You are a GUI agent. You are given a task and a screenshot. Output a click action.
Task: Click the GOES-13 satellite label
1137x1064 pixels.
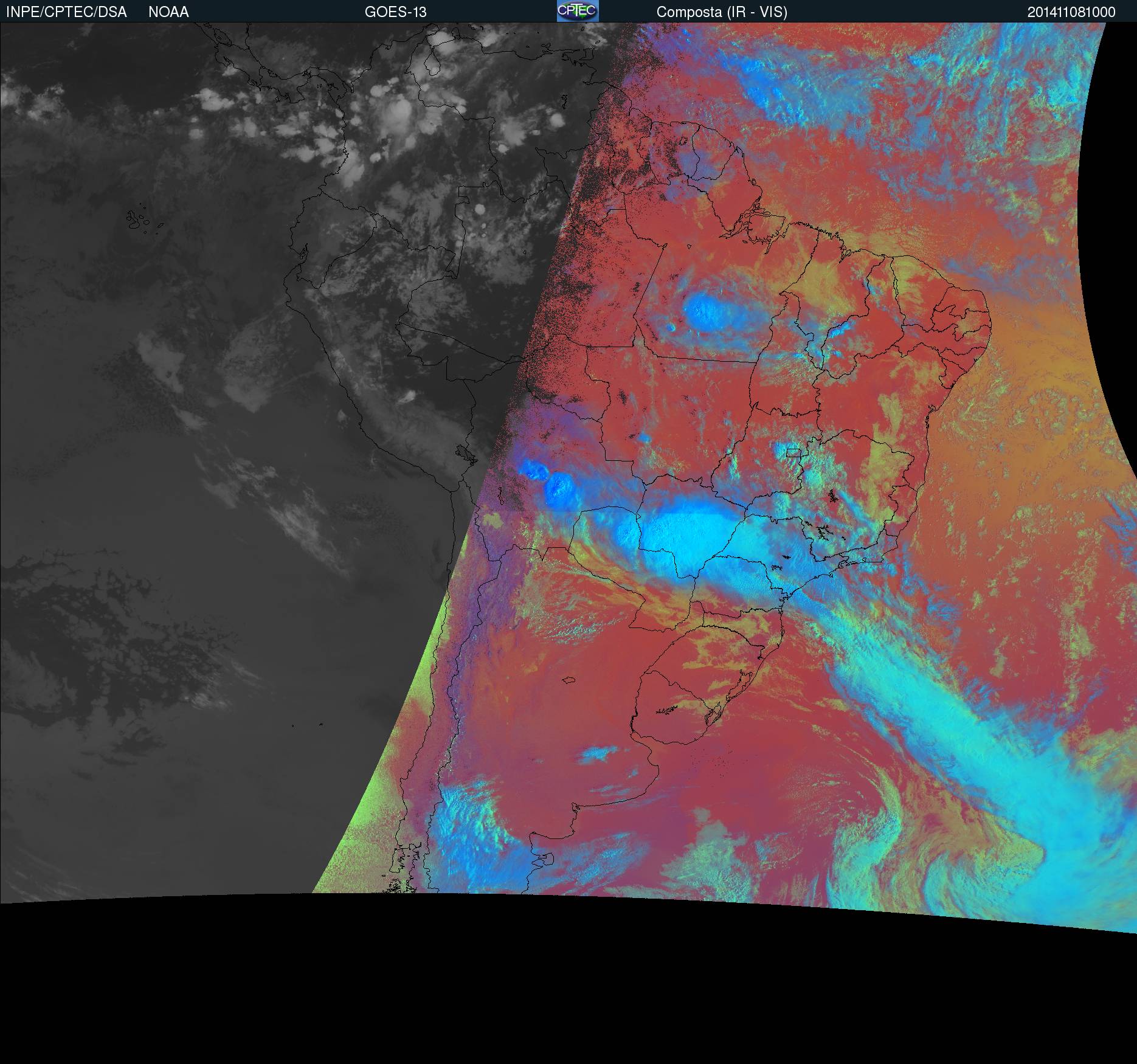coord(395,12)
